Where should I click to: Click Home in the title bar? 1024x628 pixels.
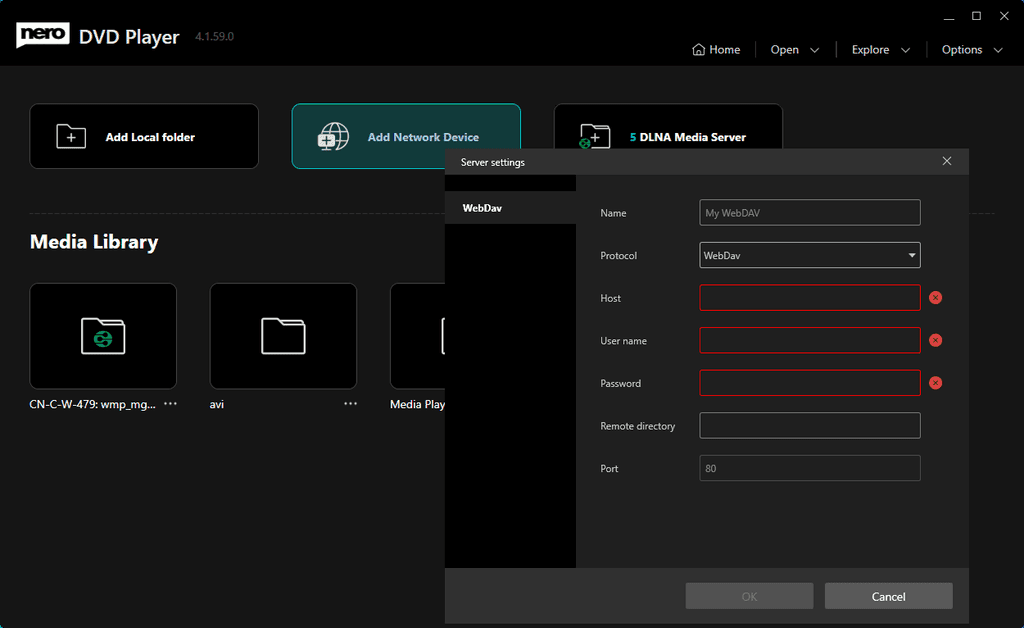point(716,49)
